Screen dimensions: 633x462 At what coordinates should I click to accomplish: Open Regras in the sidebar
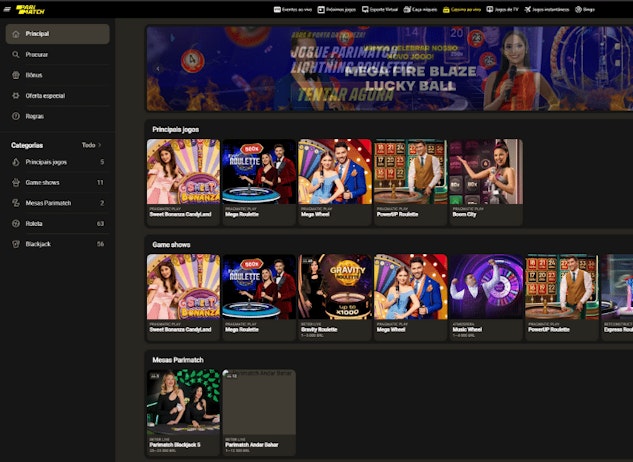[57, 116]
